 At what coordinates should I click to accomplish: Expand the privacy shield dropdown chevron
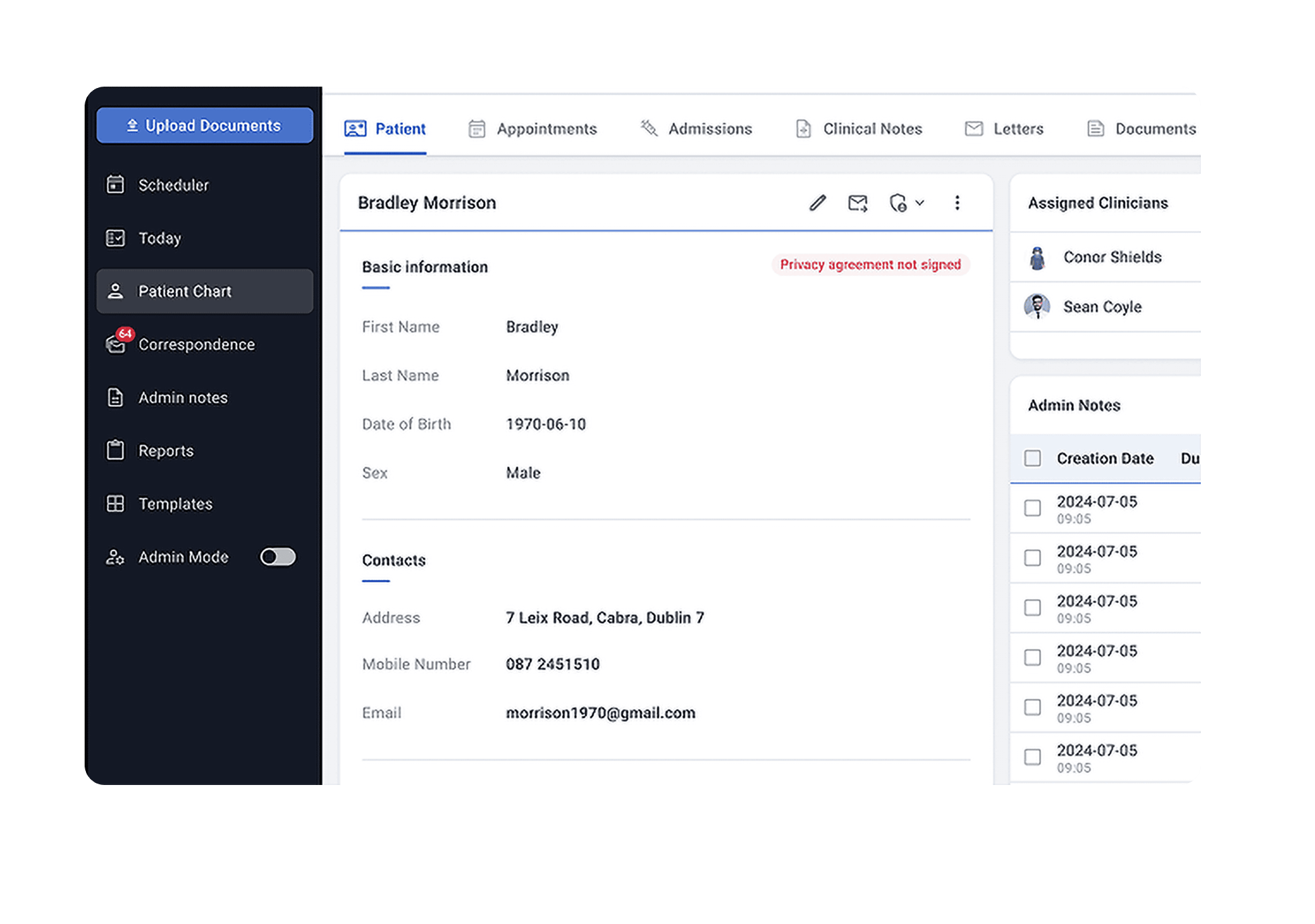pos(919,203)
